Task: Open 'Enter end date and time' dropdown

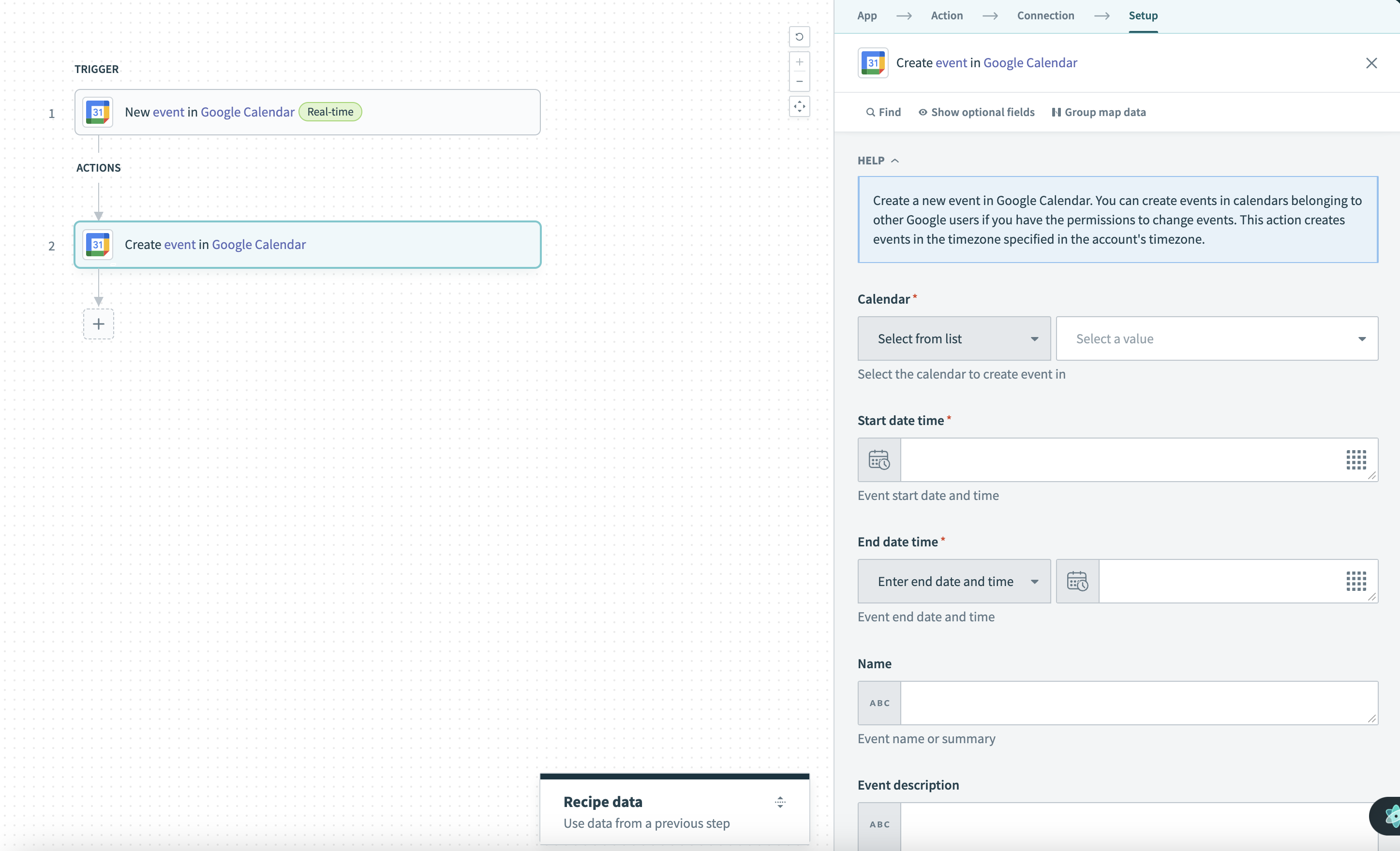Action: click(954, 581)
